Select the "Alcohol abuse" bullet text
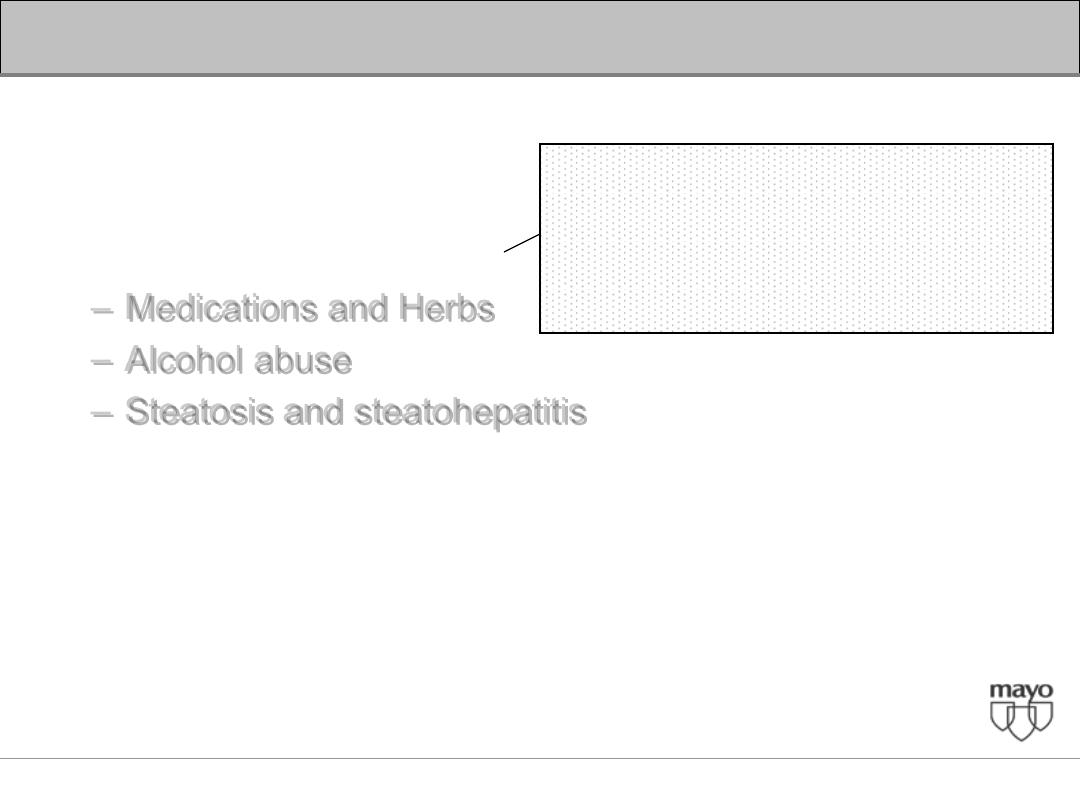The image size is (1080, 810). point(238,361)
